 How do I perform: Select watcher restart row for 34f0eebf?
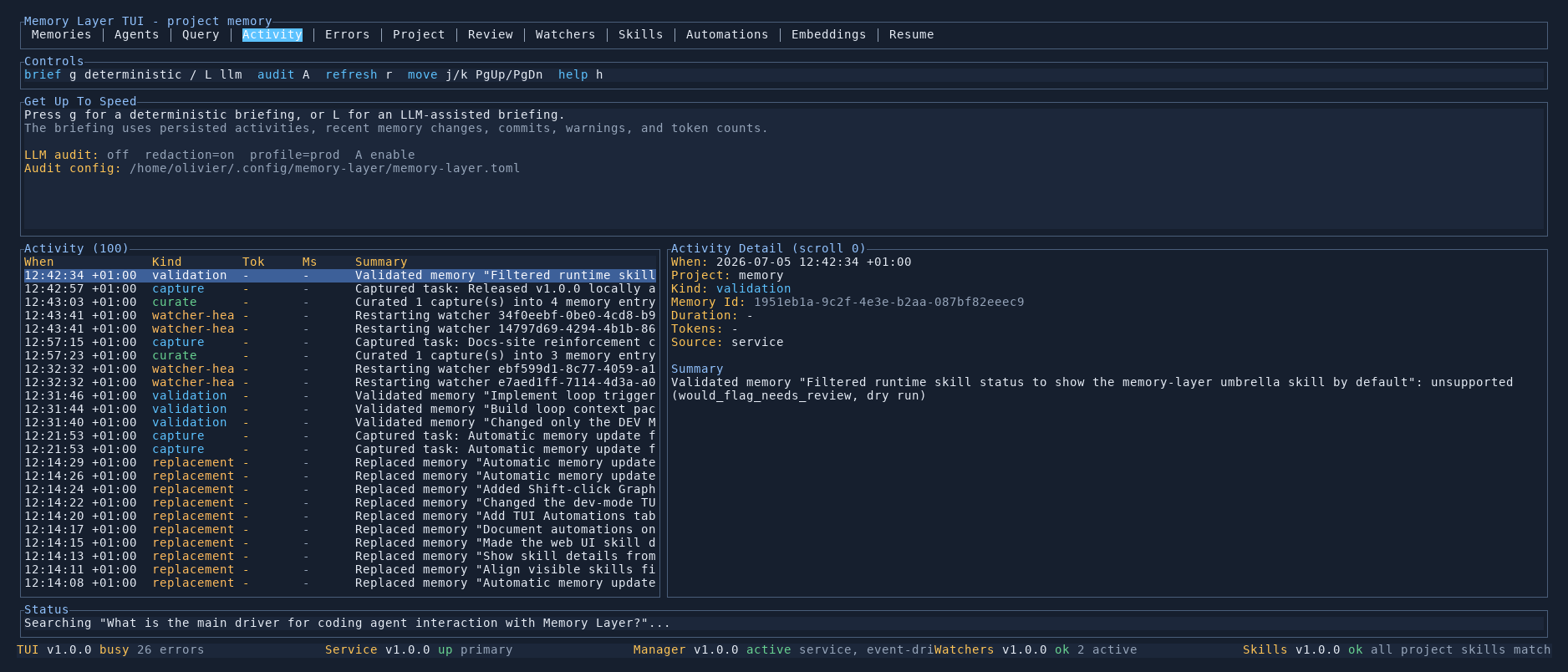click(340, 315)
